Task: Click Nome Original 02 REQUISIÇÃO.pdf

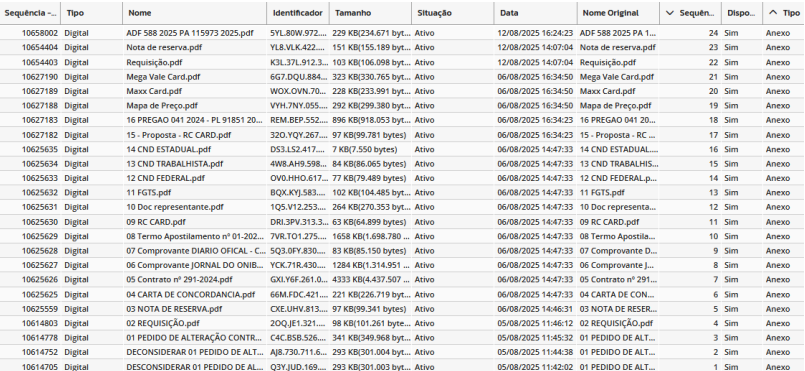Action: coord(617,323)
